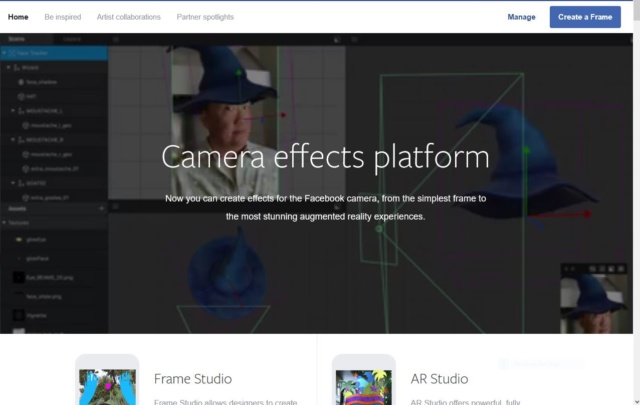The image size is (640, 405).
Task: Open Partner spotlights navigation item
Action: (x=205, y=17)
